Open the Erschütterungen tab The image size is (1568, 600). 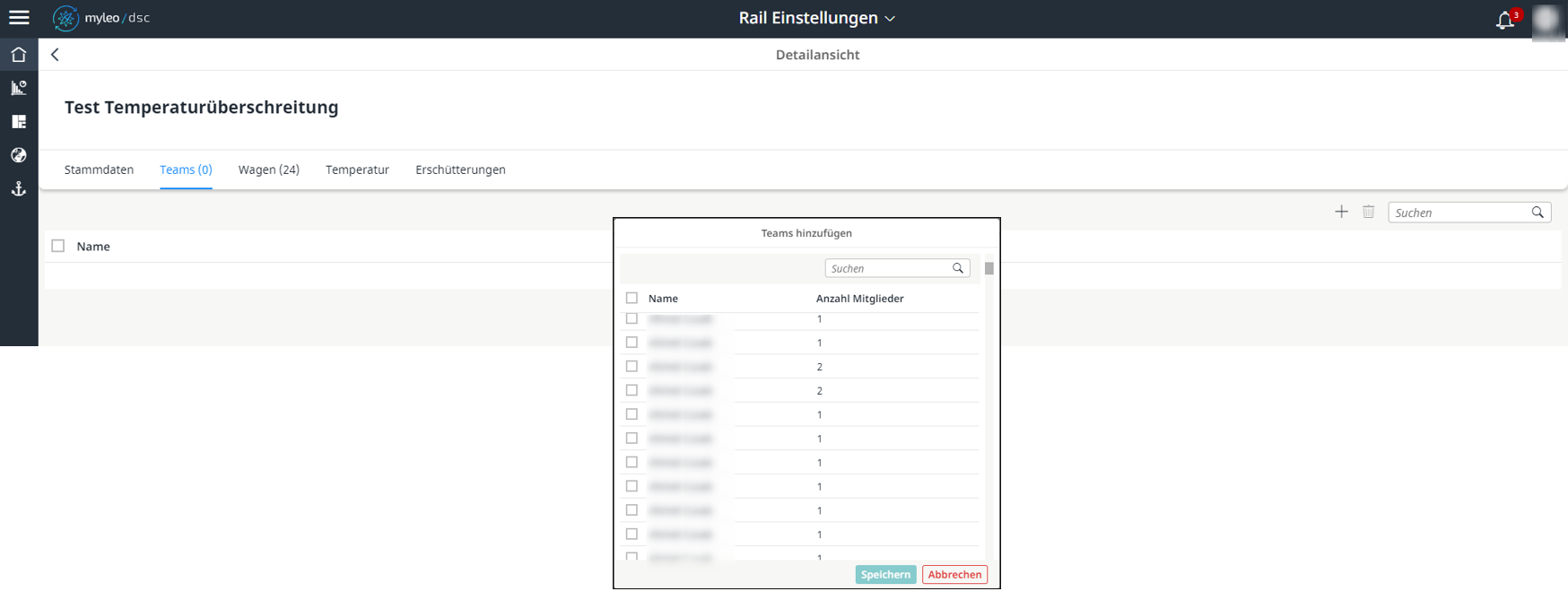pos(460,170)
